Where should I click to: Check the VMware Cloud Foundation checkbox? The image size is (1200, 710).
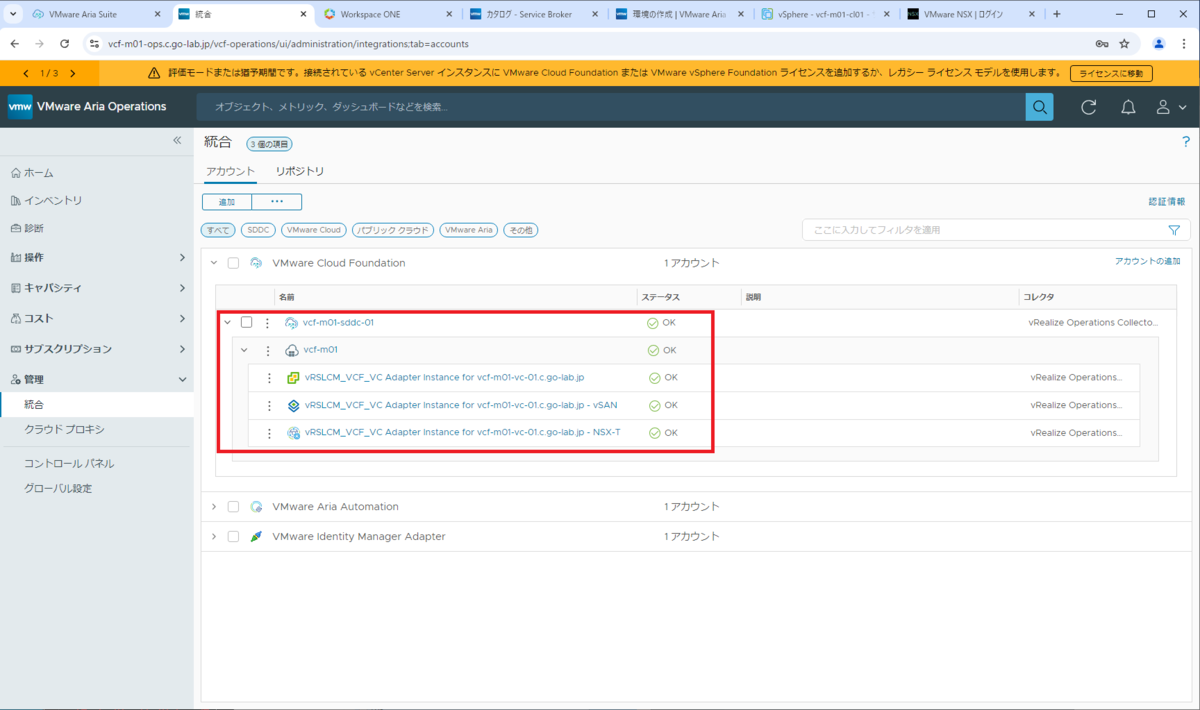coord(233,263)
